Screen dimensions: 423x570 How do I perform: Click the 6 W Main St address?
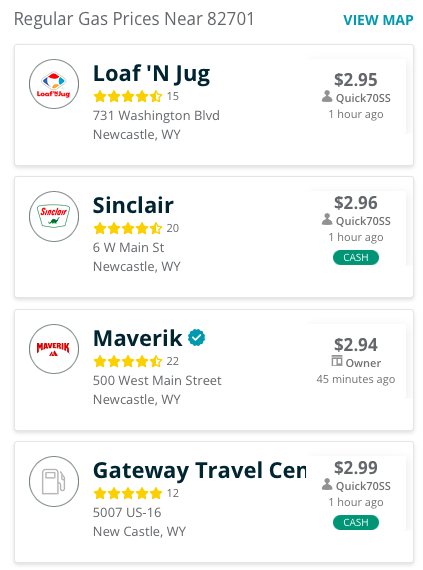pos(129,248)
